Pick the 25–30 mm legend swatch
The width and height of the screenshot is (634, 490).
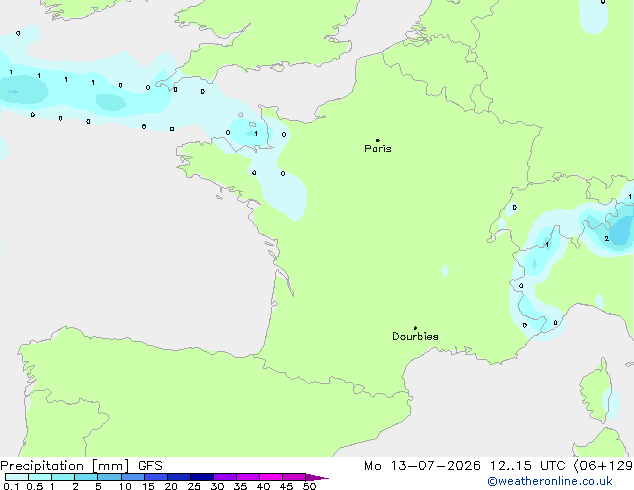(x=201, y=477)
